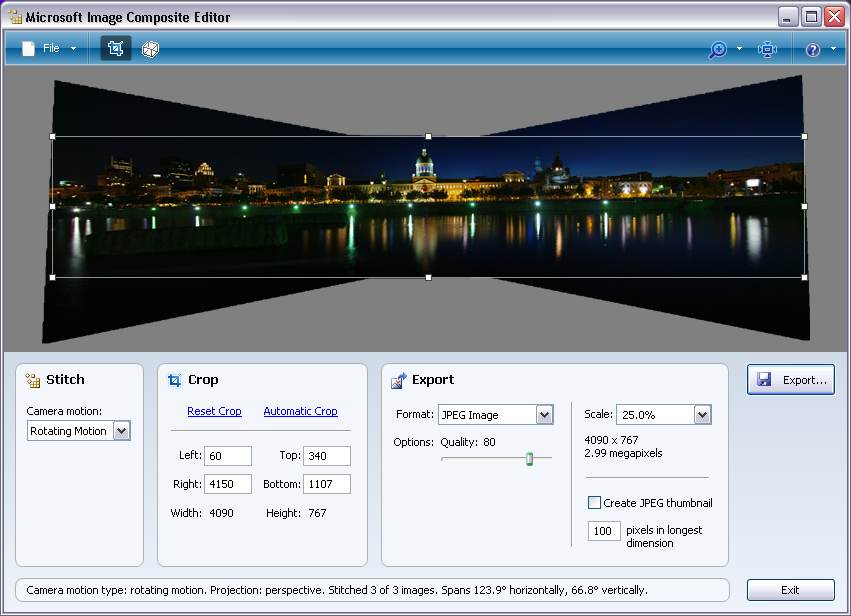Expand the Format dropdown showing JPEG Image

[x=544, y=415]
